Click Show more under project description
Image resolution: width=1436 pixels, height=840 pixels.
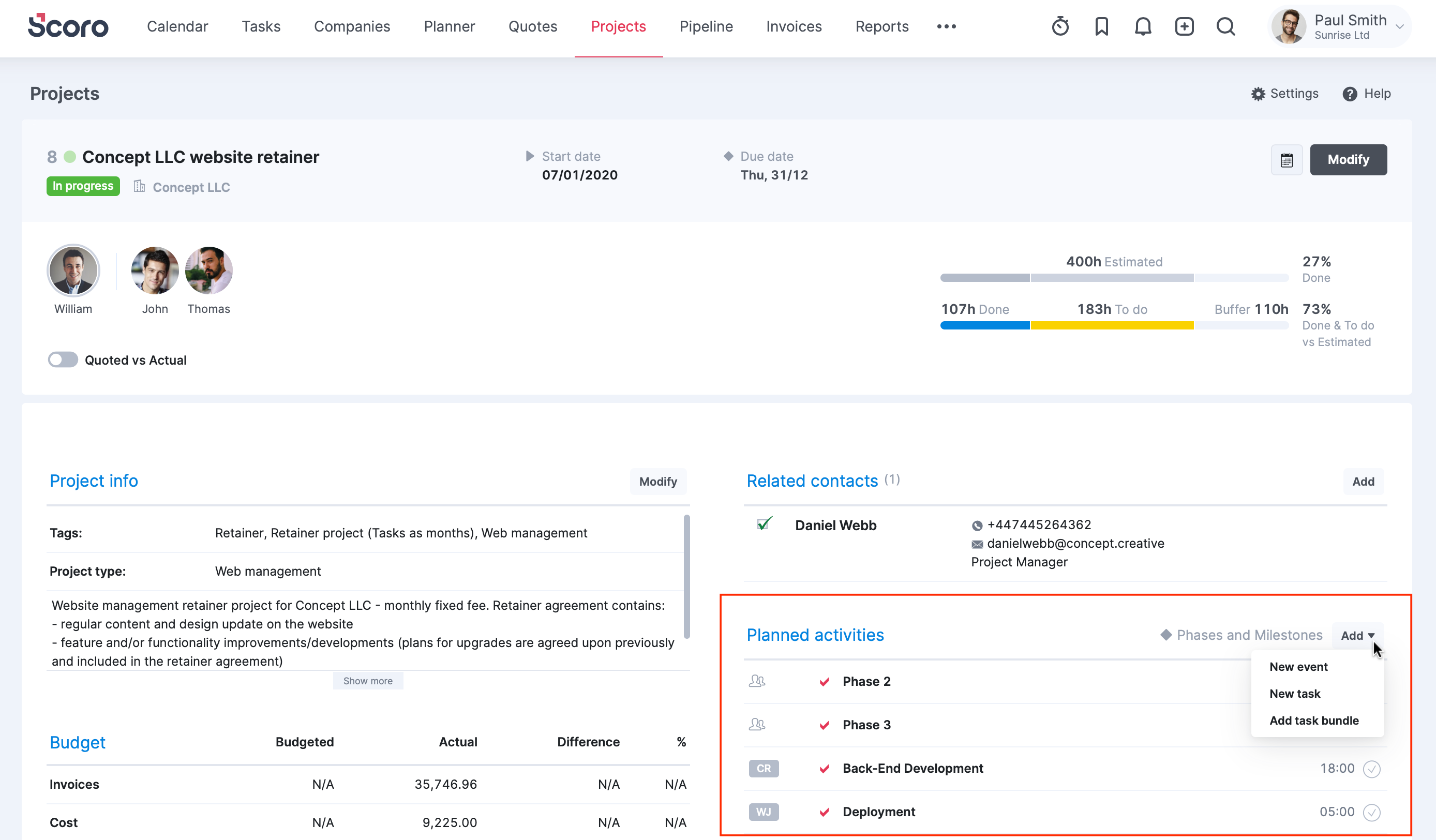pyautogui.click(x=368, y=681)
